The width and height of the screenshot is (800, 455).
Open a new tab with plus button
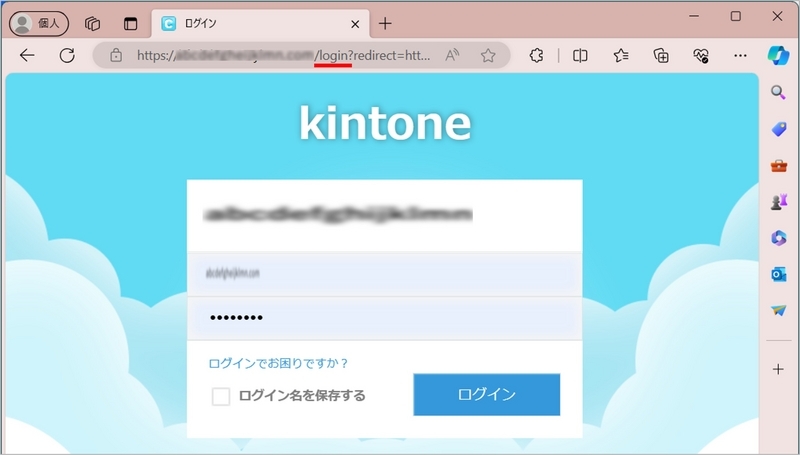(385, 23)
